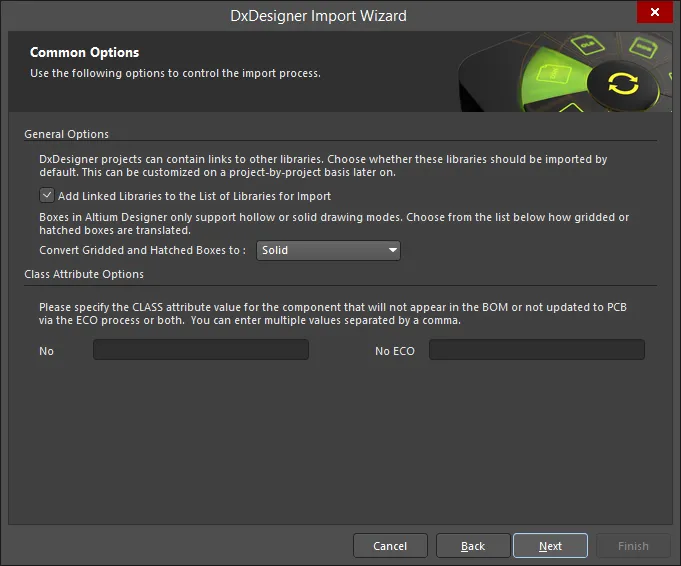Image resolution: width=681 pixels, height=566 pixels.
Task: Click 'Add Linked Libraries to the List' label
Action: pyautogui.click(x=195, y=196)
